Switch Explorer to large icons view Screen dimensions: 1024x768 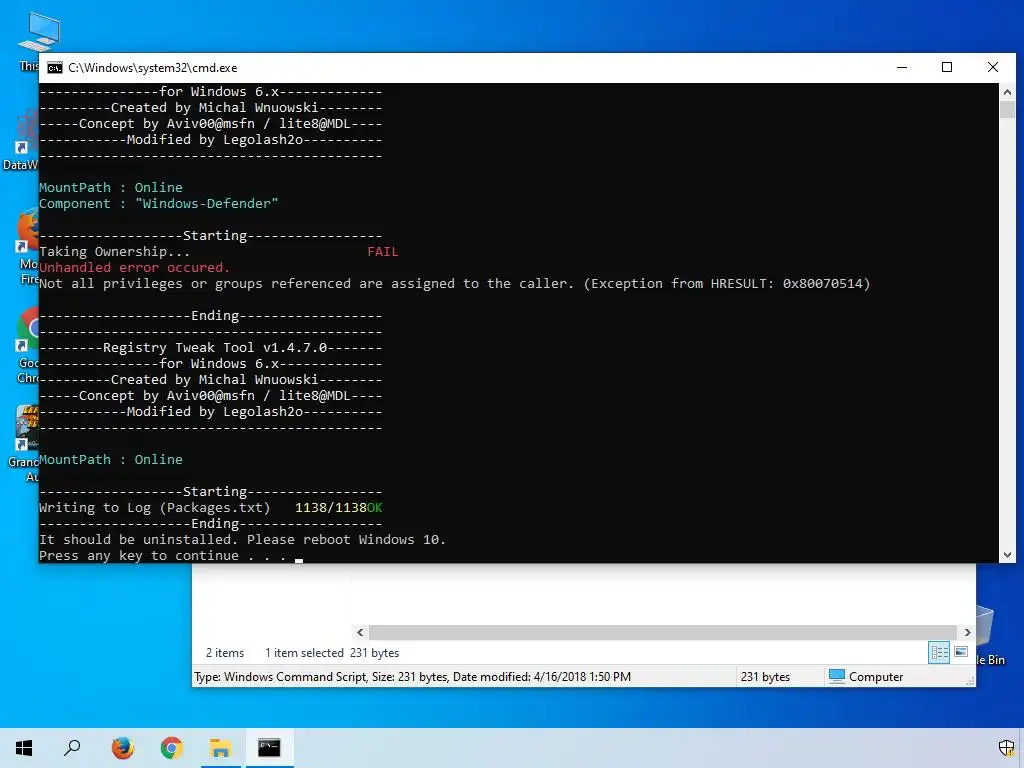(x=961, y=652)
